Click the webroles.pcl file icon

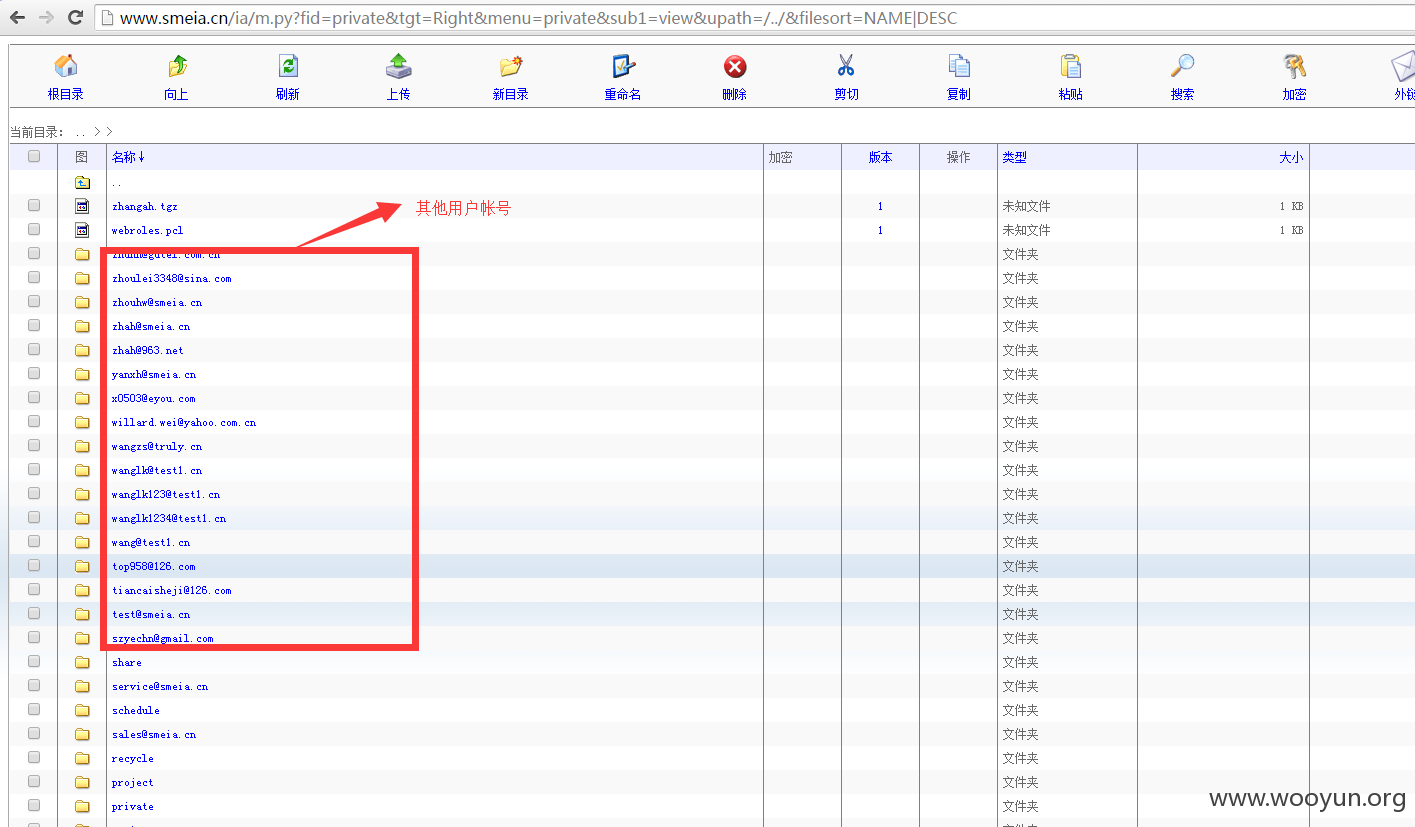tap(82, 230)
